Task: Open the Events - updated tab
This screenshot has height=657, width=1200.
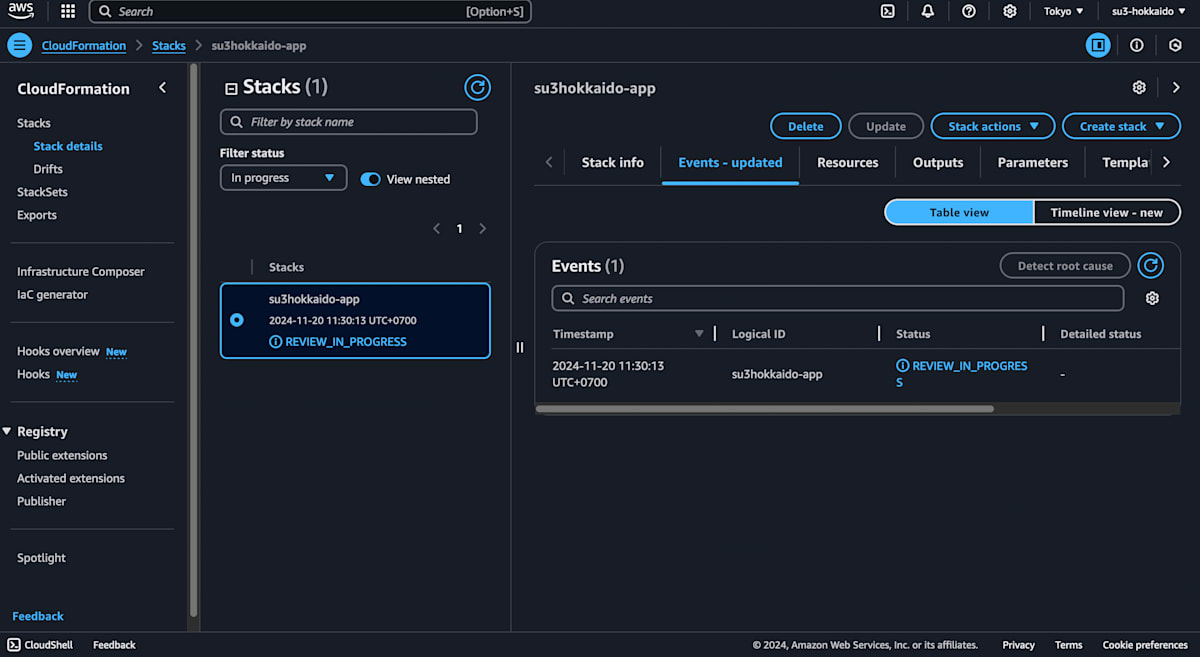Action: (x=730, y=162)
